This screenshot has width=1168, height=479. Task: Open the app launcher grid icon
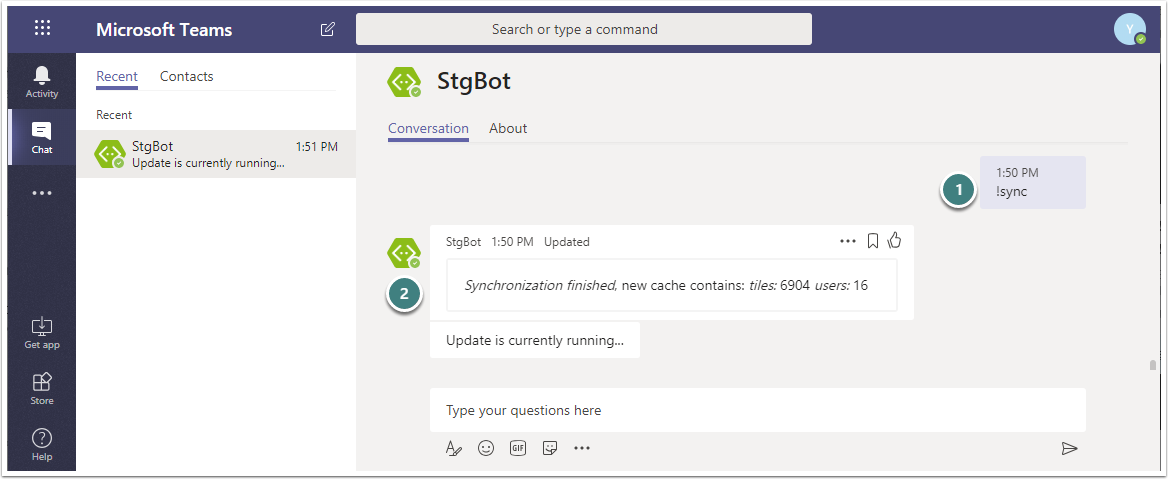(x=42, y=29)
